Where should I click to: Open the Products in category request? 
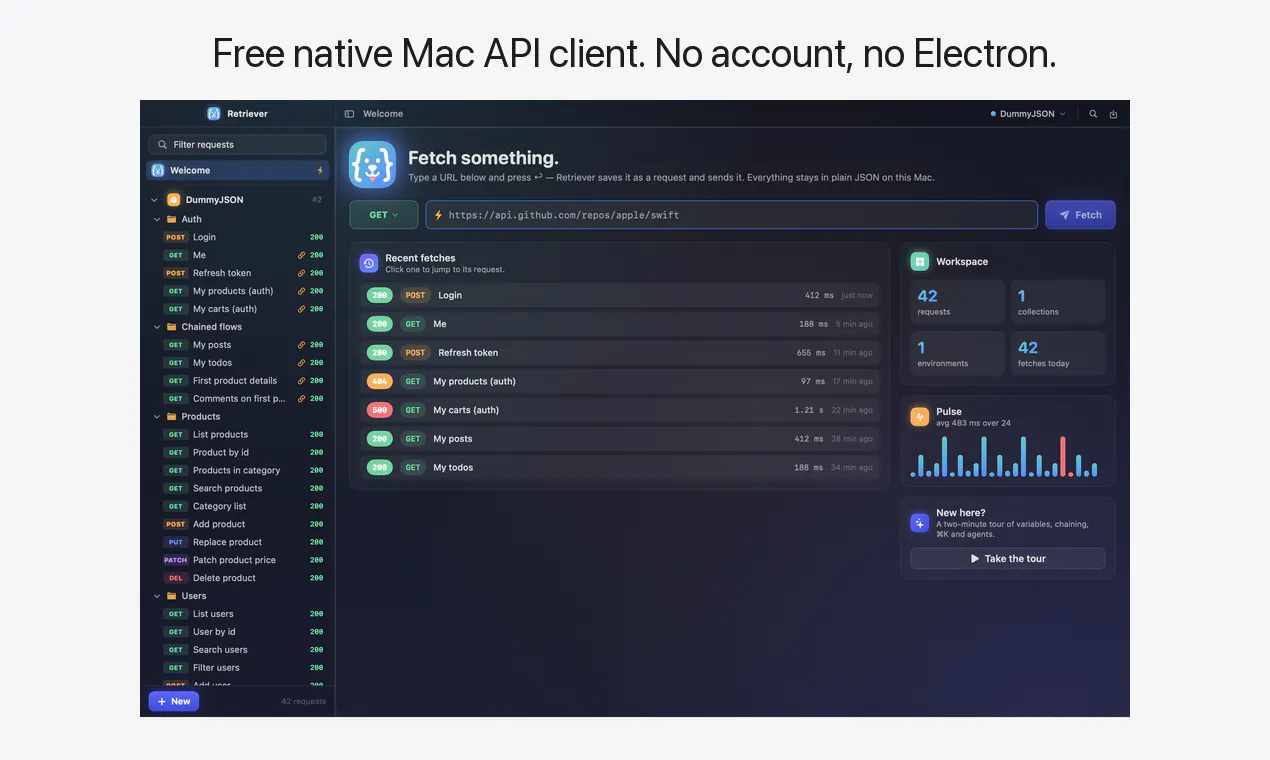pos(237,471)
